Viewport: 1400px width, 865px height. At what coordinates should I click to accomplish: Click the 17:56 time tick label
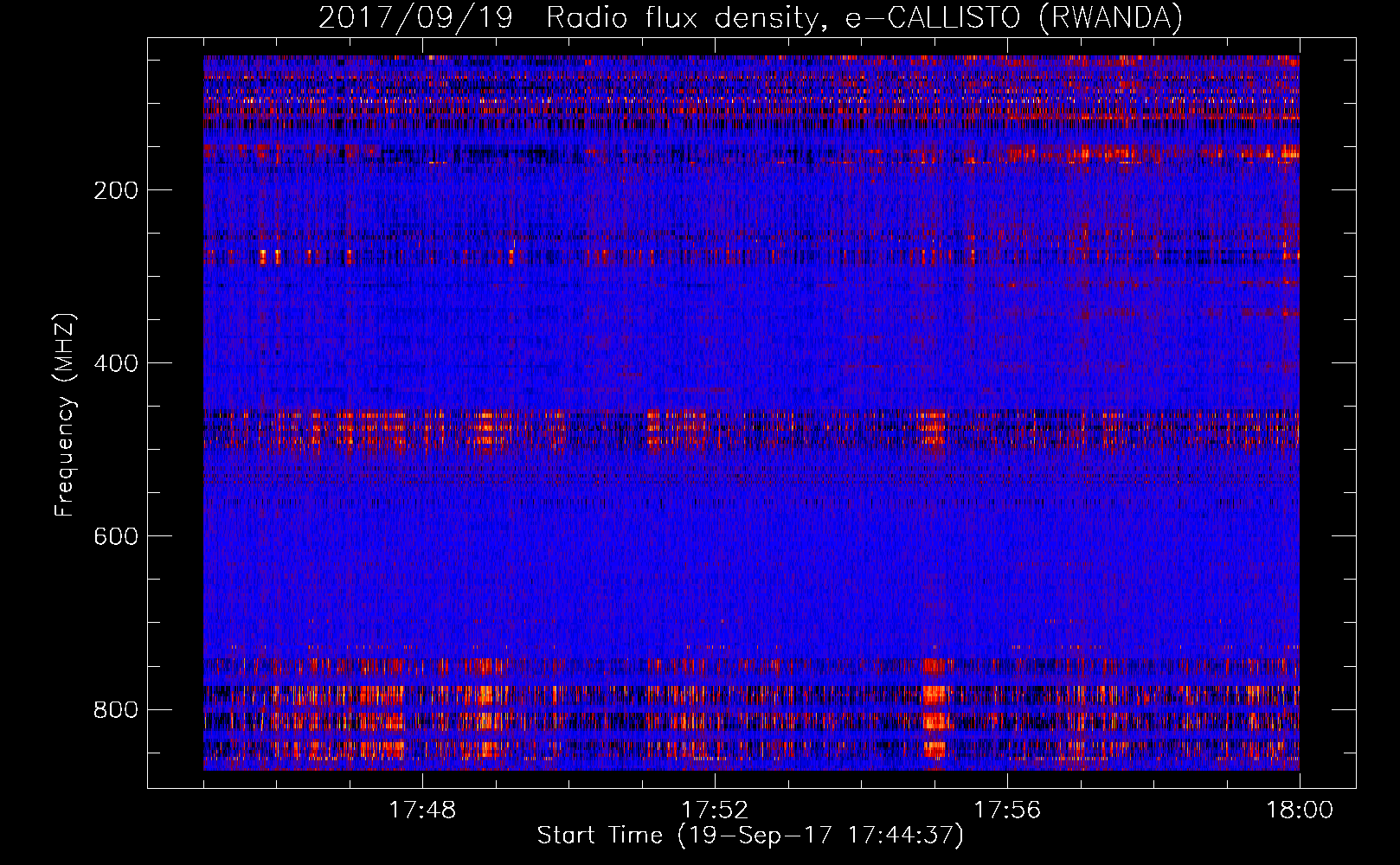pos(1007,811)
